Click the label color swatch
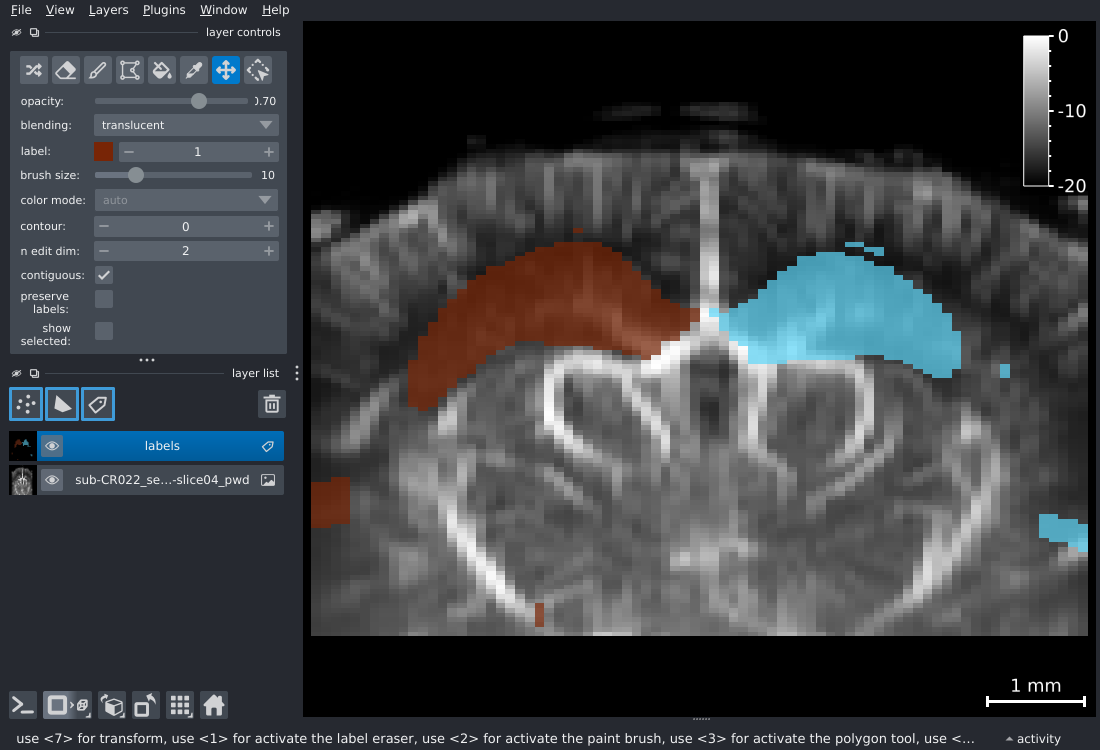 click(103, 152)
